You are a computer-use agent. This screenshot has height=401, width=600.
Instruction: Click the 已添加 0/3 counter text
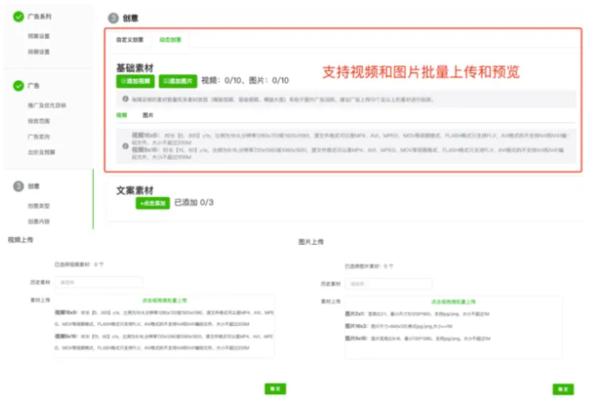(194, 203)
